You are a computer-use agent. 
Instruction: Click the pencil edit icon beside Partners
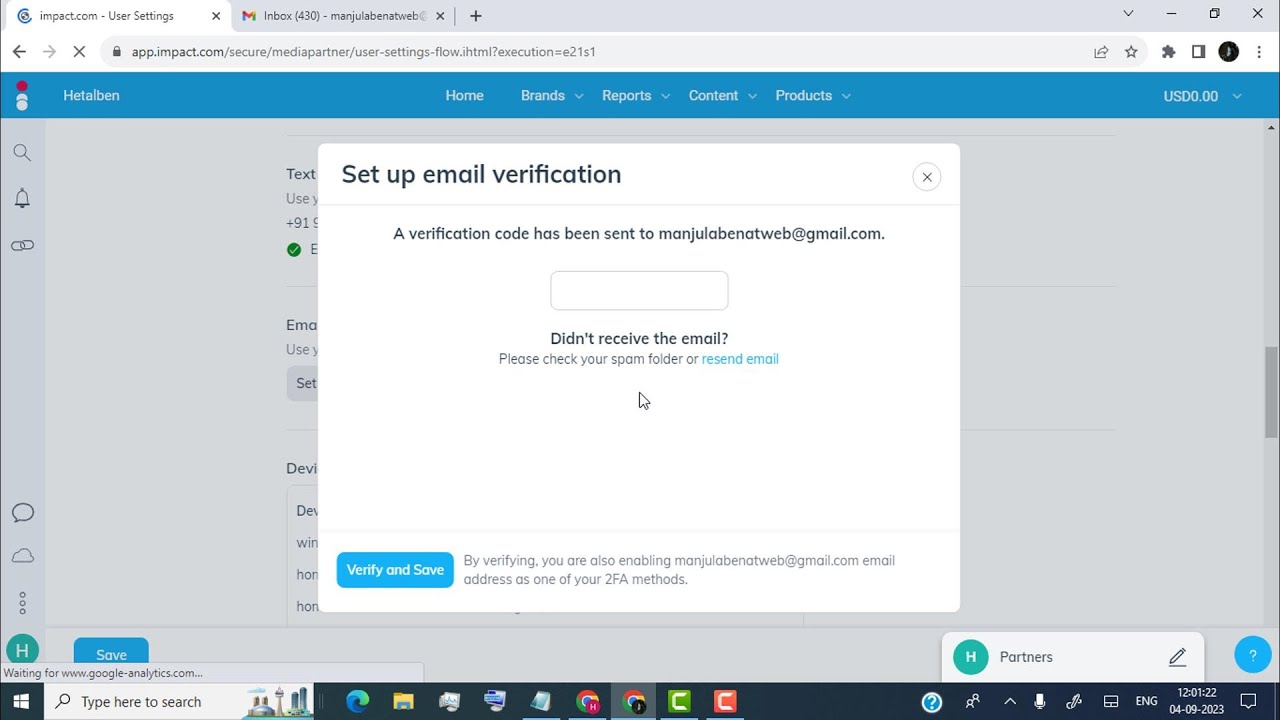(1177, 657)
